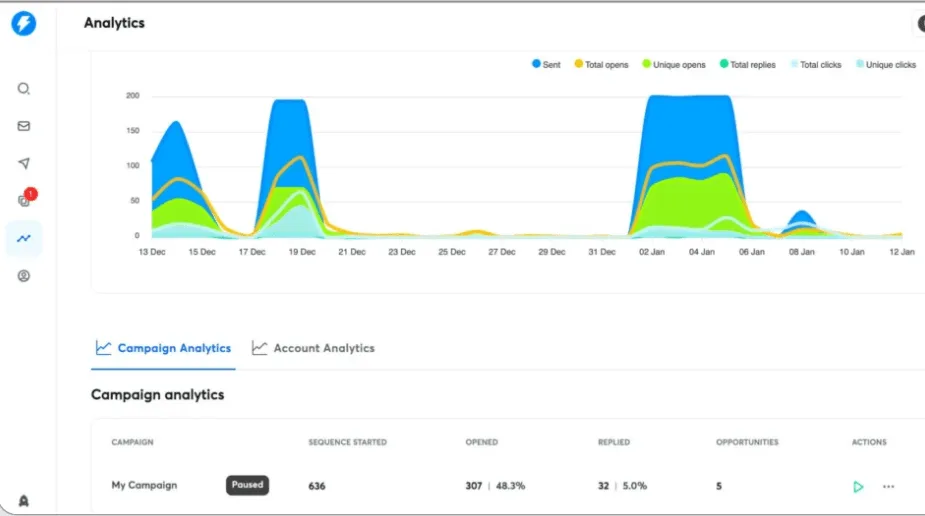Click the lightning bolt app logo
The image size is (925, 516).
23,23
